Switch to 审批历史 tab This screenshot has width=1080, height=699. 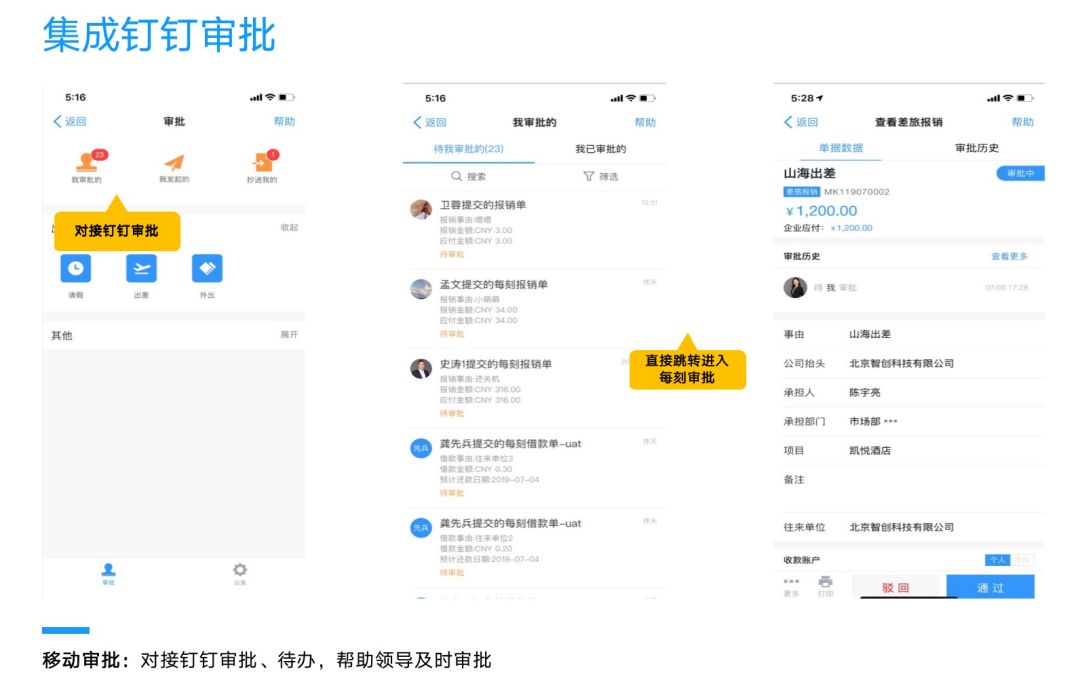pyautogui.click(x=977, y=148)
